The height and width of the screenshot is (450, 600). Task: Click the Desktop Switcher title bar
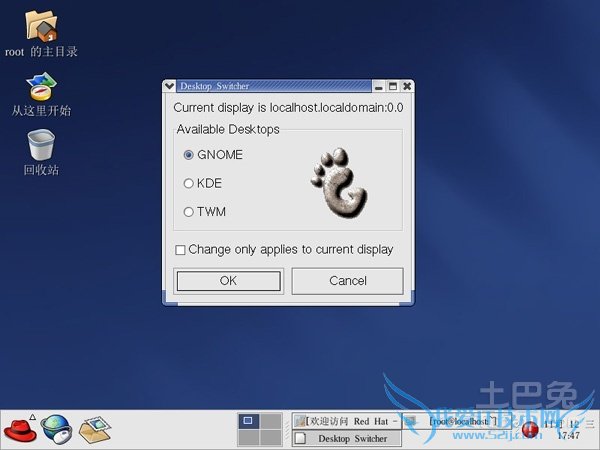pyautogui.click(x=274, y=86)
